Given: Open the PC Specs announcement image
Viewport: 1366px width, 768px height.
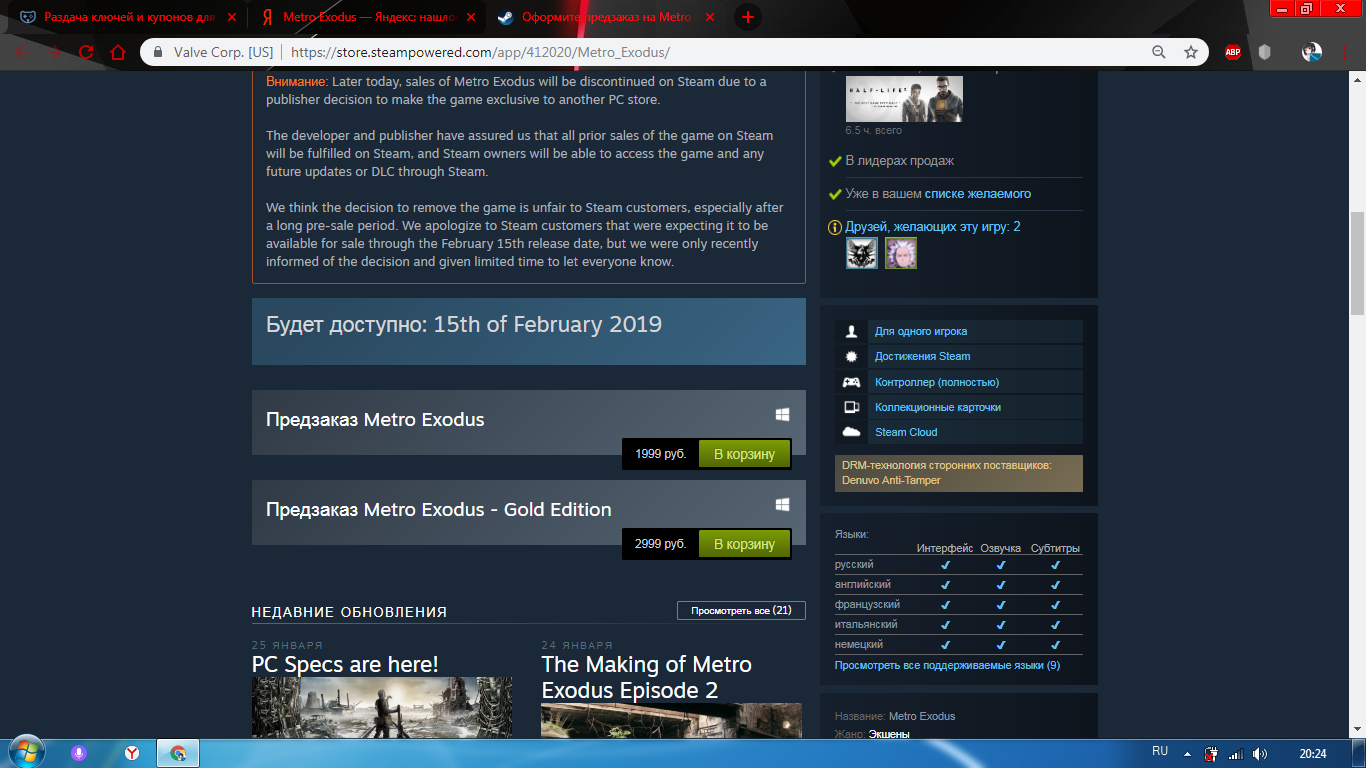Looking at the screenshot, I should (382, 708).
